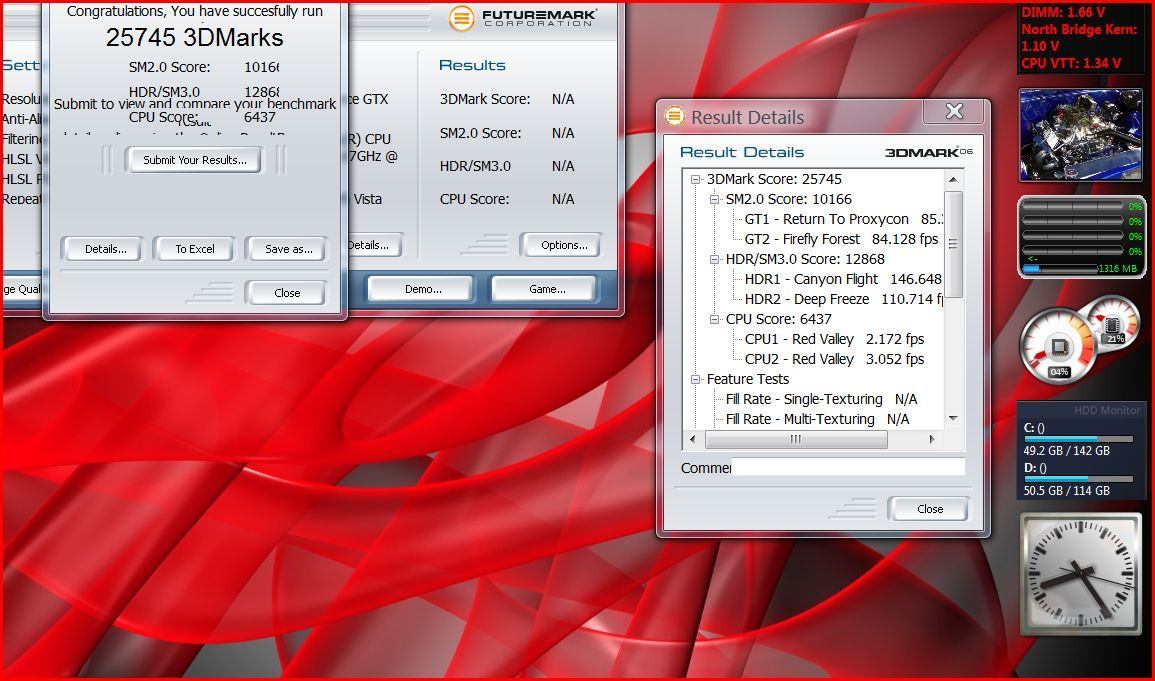Screen dimensions: 1155x681
Task: Collapse the SM2.0 Score node
Action: (x=714, y=199)
